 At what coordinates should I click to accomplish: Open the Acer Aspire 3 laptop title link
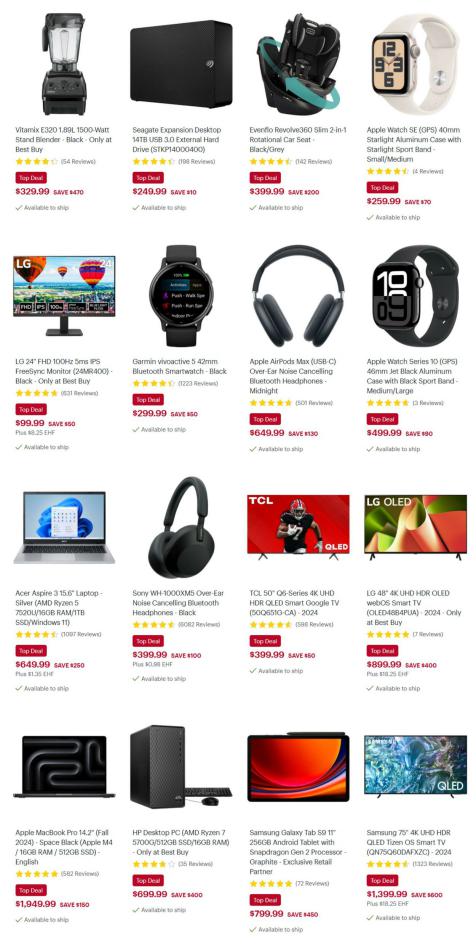60,608
